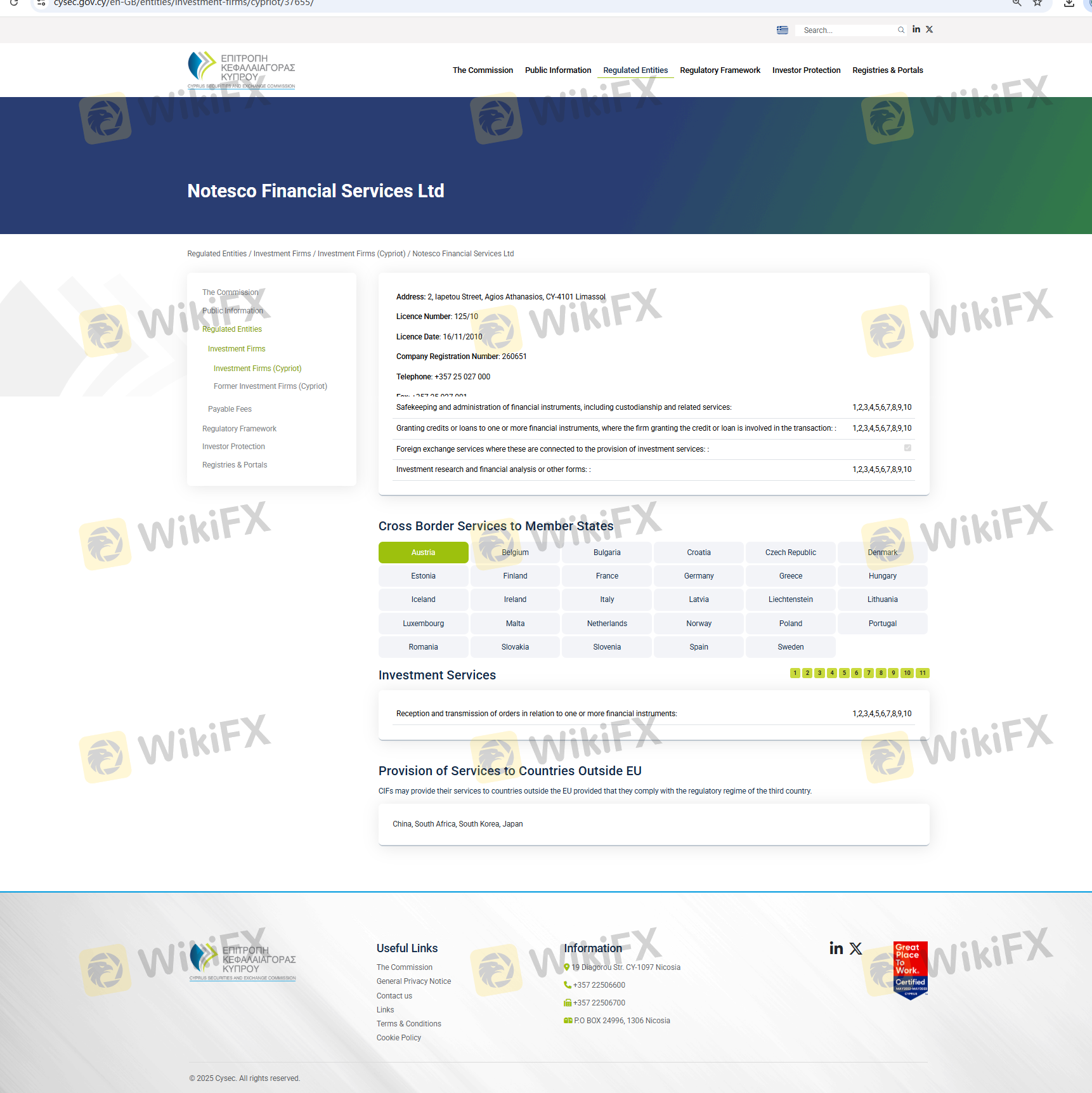
Task: Select investment service badge number 5
Action: [845, 673]
